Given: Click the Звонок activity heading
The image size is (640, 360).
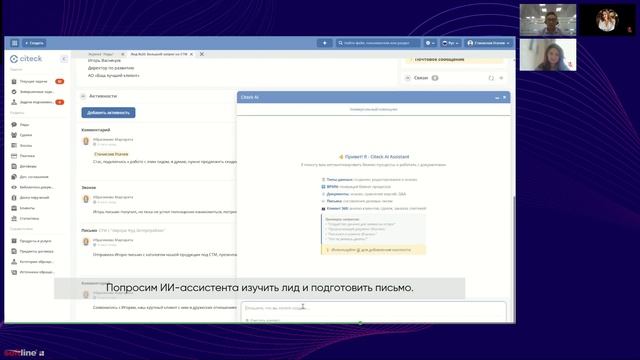Looking at the screenshot, I should [x=89, y=187].
